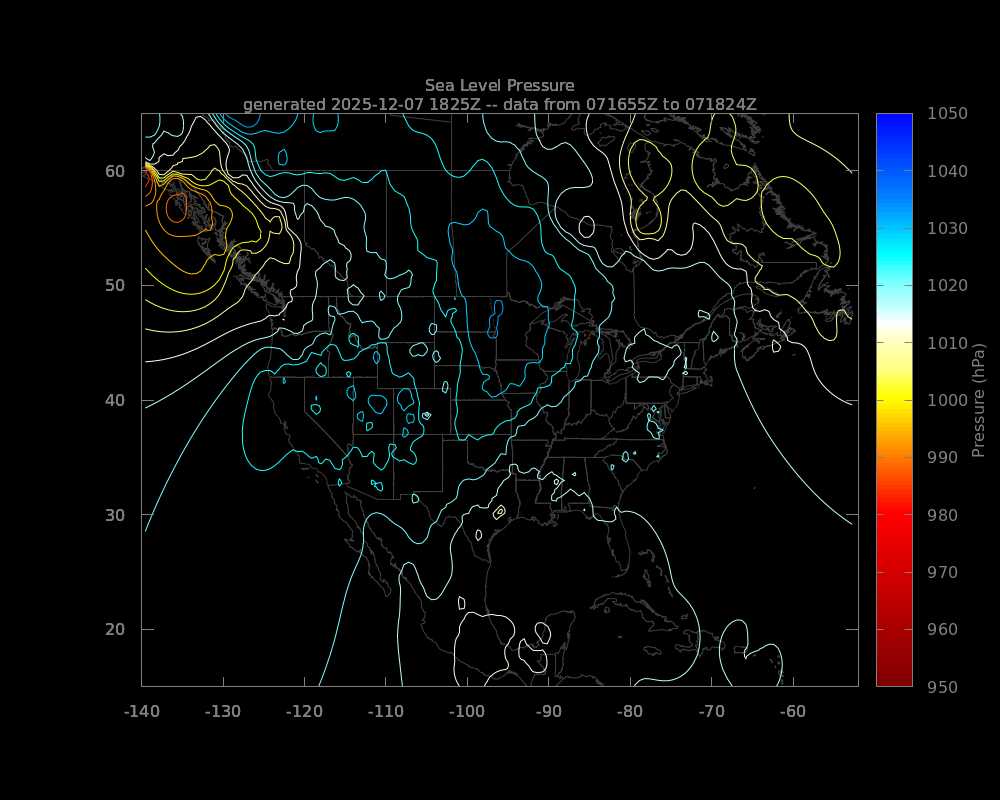Click the latitude 20 axis label
The image size is (1000, 800).
[x=115, y=629]
